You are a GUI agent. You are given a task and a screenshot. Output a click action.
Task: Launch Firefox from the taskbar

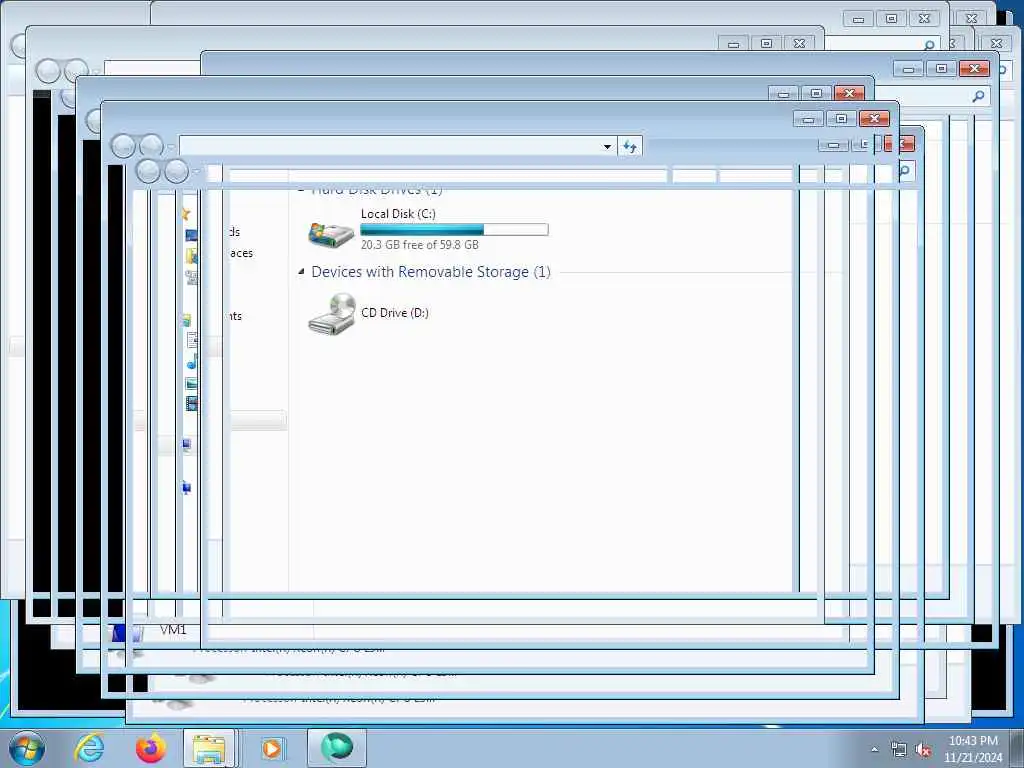click(x=151, y=748)
